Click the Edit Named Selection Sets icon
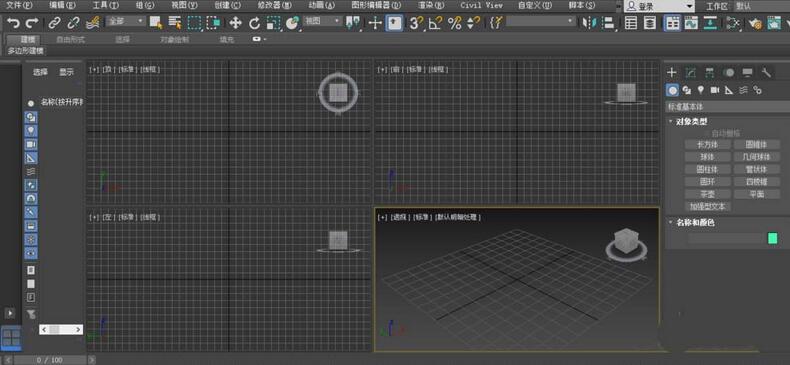The height and width of the screenshot is (365, 790). point(496,23)
